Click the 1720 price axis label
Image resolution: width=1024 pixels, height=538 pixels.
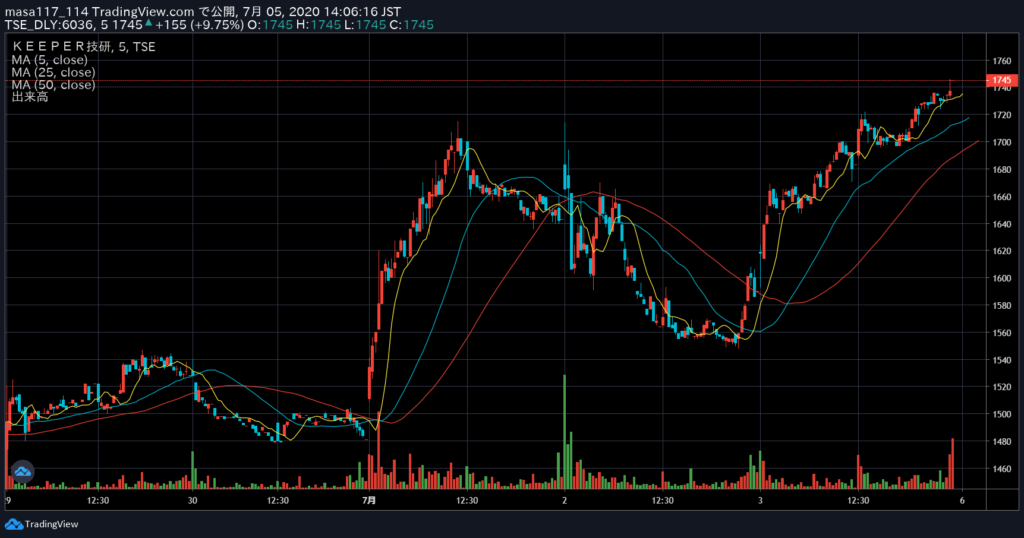point(1002,115)
